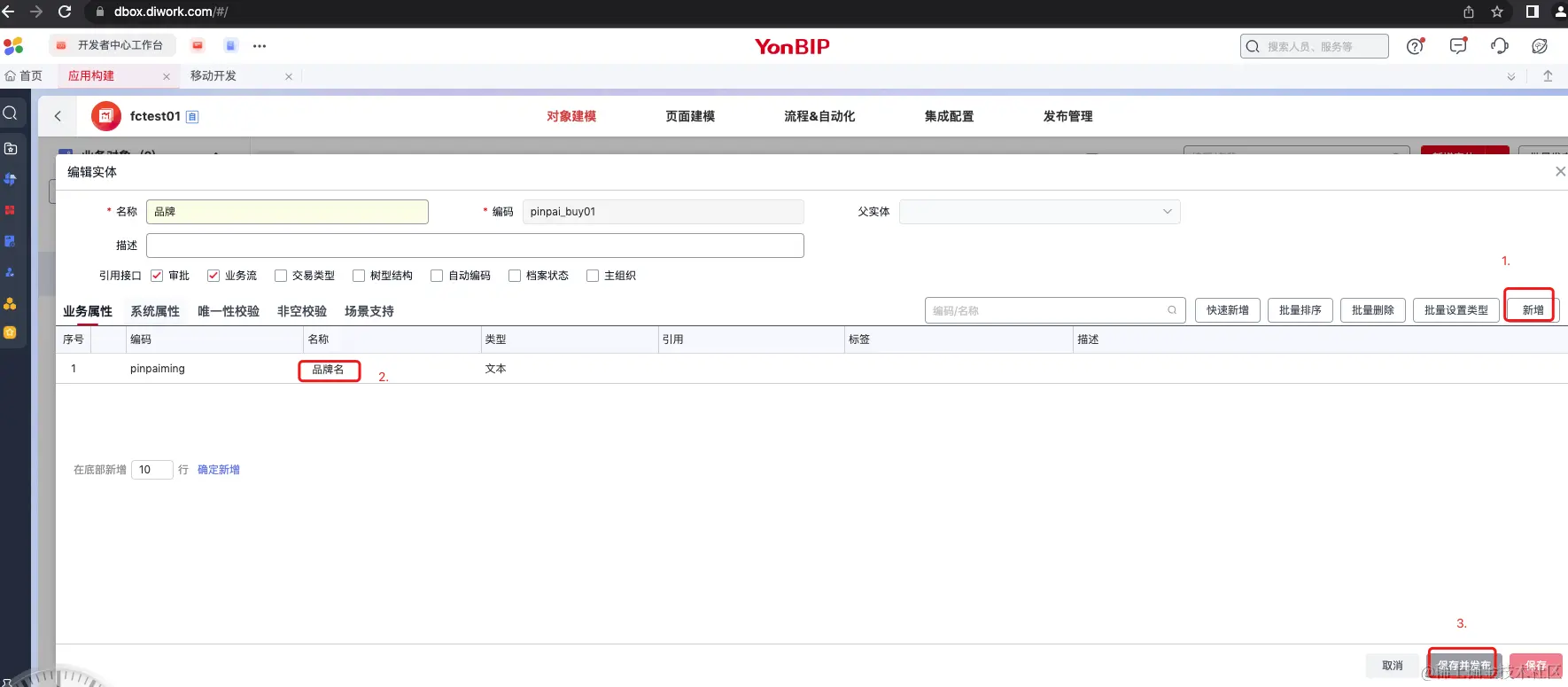Click 取消 button
Screen dimensions: 1568x687
(1393, 666)
